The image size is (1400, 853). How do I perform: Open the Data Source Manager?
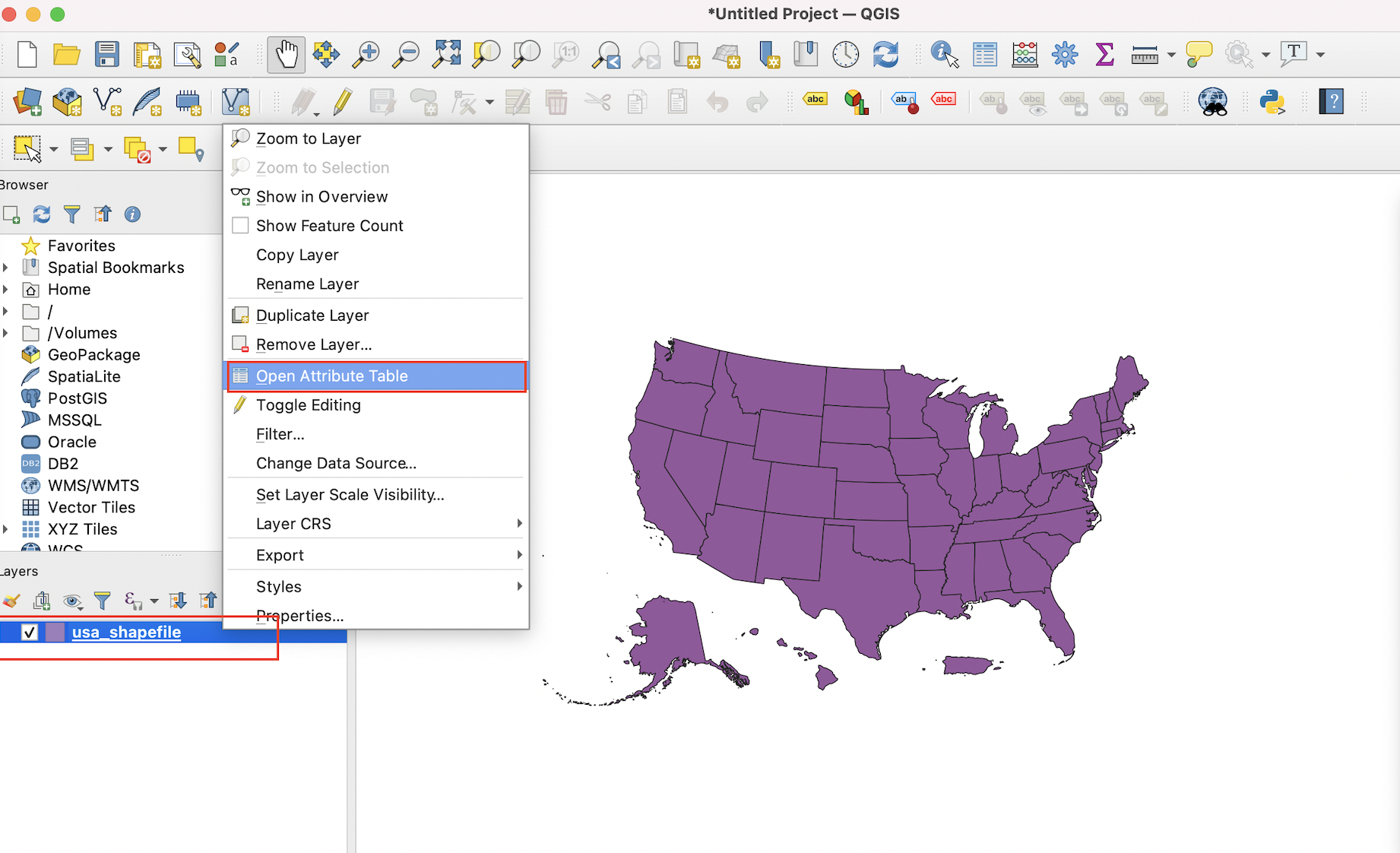tap(28, 101)
